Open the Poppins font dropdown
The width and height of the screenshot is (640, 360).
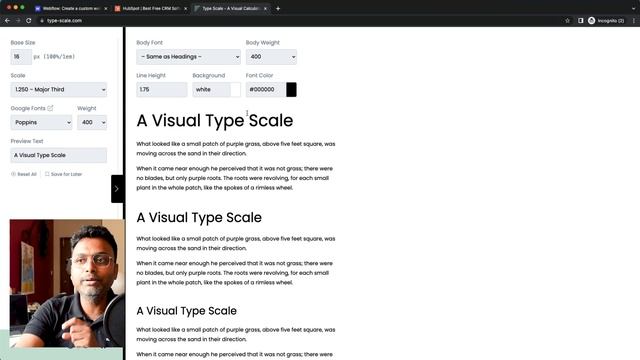click(x=41, y=122)
